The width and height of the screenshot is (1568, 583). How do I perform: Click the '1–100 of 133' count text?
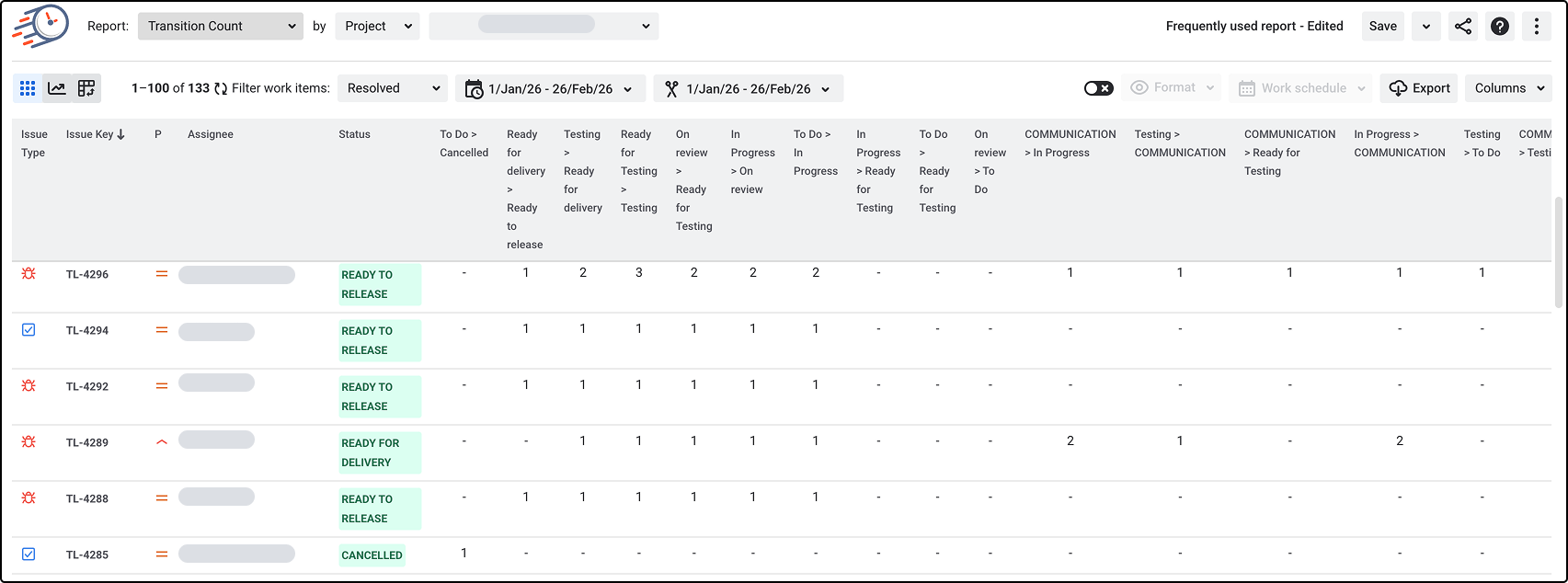tap(171, 88)
